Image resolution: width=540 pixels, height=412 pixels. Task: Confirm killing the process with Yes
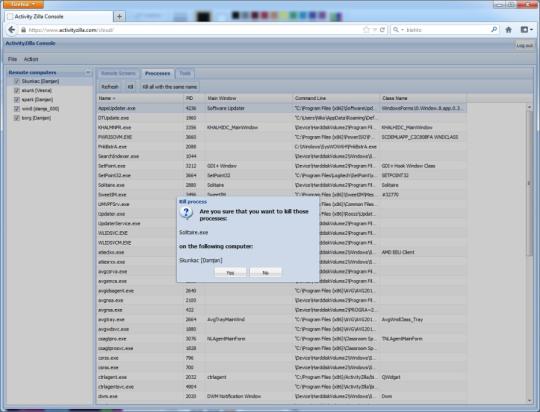230,273
